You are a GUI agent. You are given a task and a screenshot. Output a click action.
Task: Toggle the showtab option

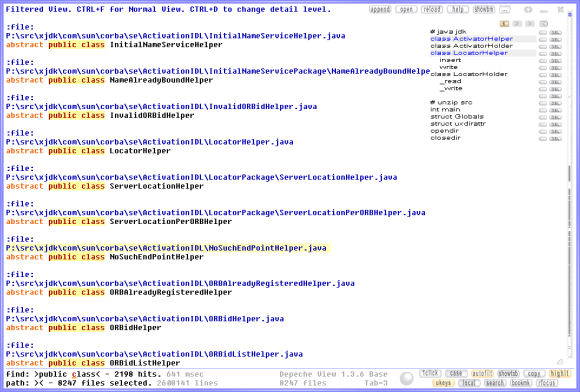tap(508, 374)
